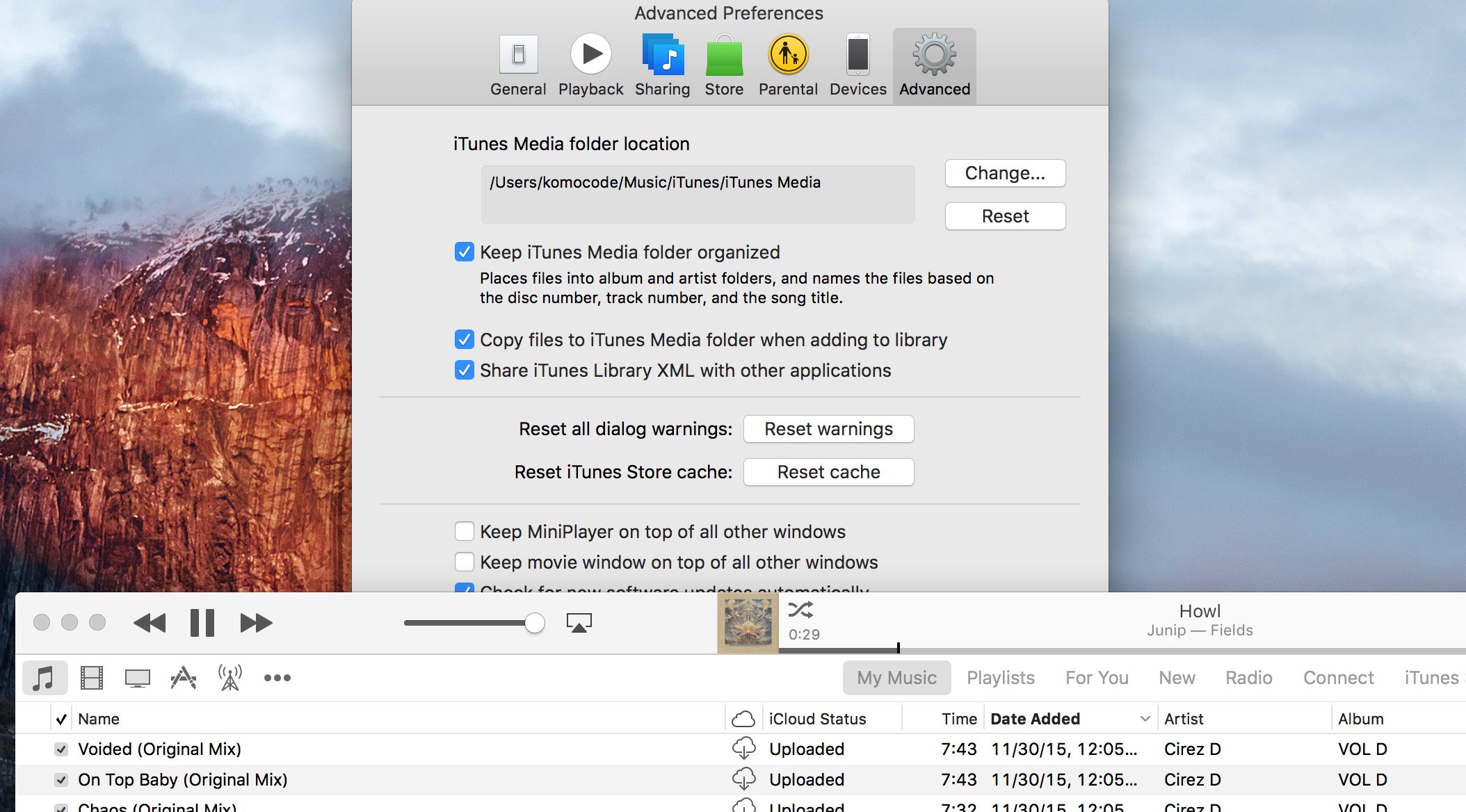Open the Sharing preferences pane
The width and height of the screenshot is (1466, 812).
pyautogui.click(x=662, y=66)
